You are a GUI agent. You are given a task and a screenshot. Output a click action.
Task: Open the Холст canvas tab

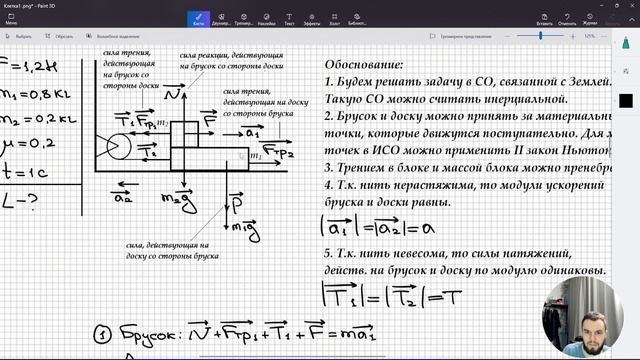tap(334, 19)
